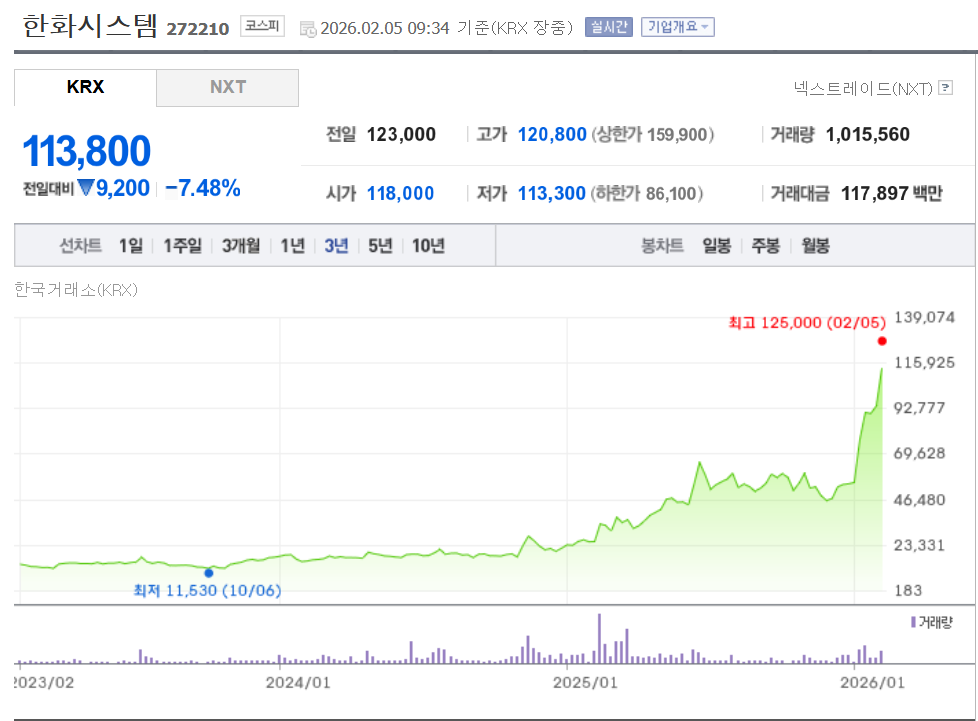This screenshot has width=978, height=721.
Task: Click the 넥스트레이드(NXT) link text
Action: (863, 89)
